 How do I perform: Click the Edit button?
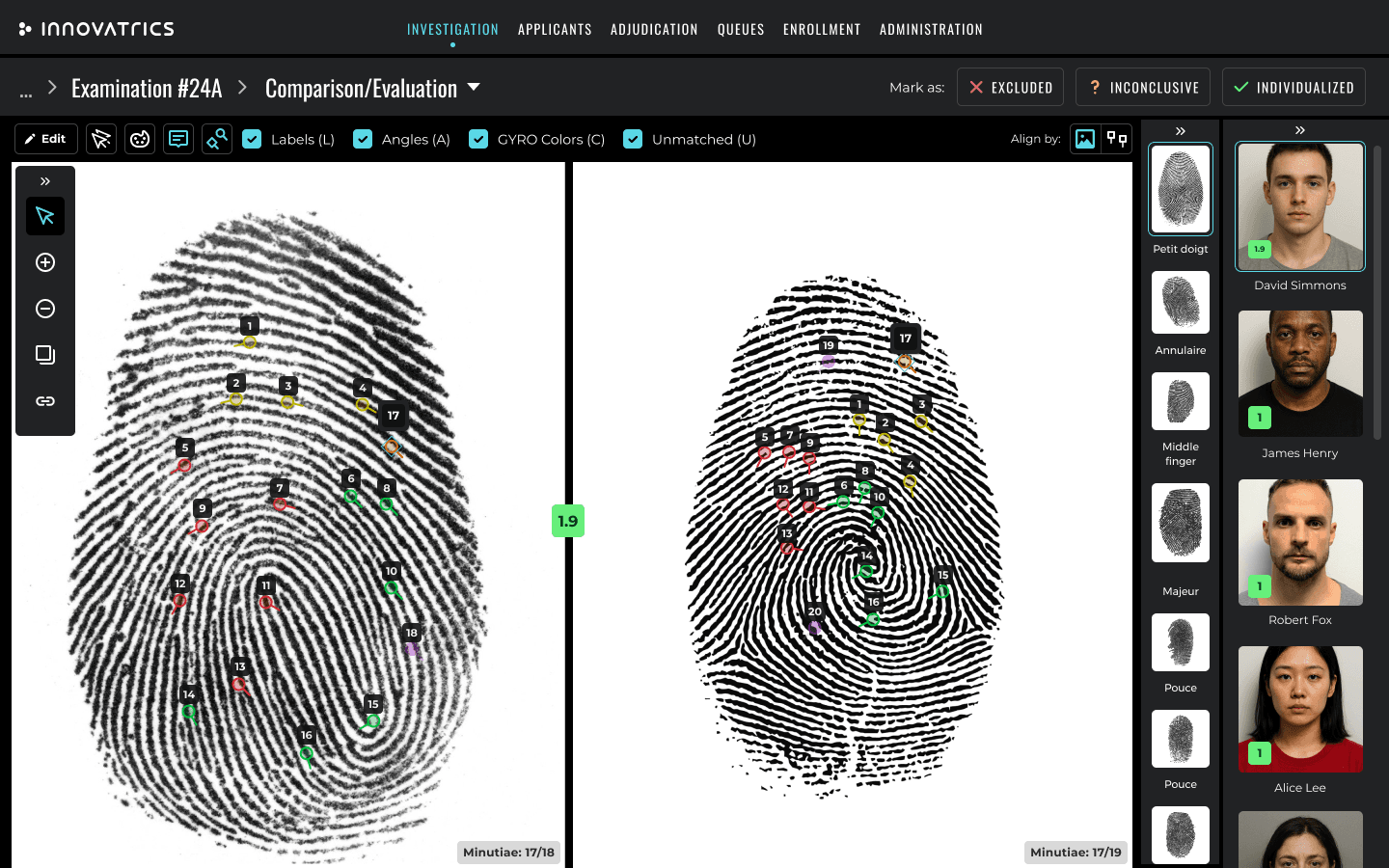45,138
